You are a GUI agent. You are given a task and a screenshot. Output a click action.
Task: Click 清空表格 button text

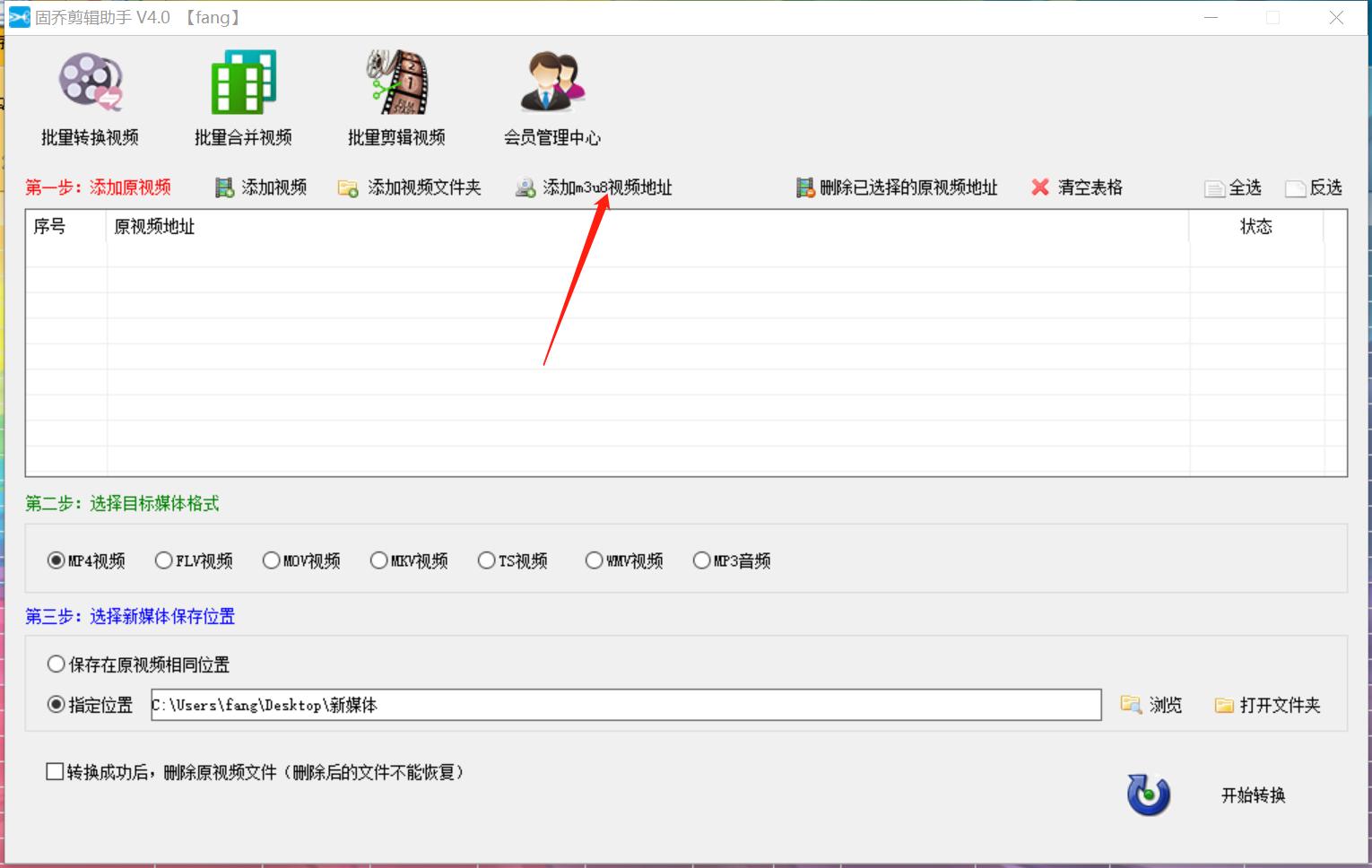tap(1090, 187)
